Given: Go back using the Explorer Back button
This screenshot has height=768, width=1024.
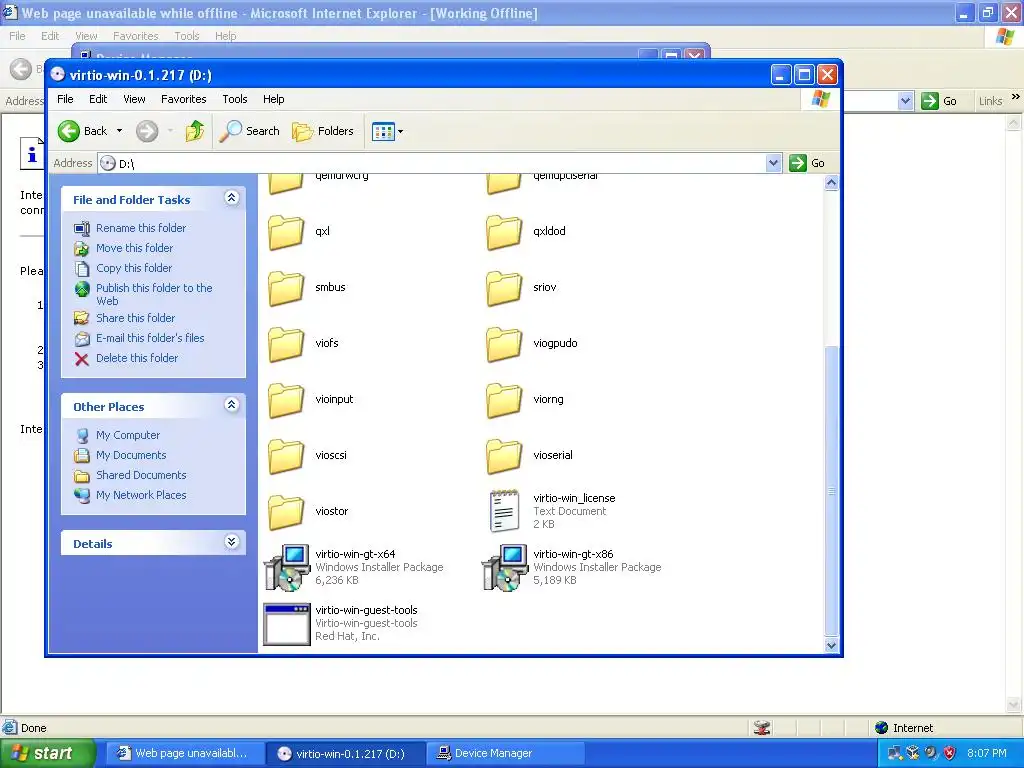Looking at the screenshot, I should click(x=82, y=131).
